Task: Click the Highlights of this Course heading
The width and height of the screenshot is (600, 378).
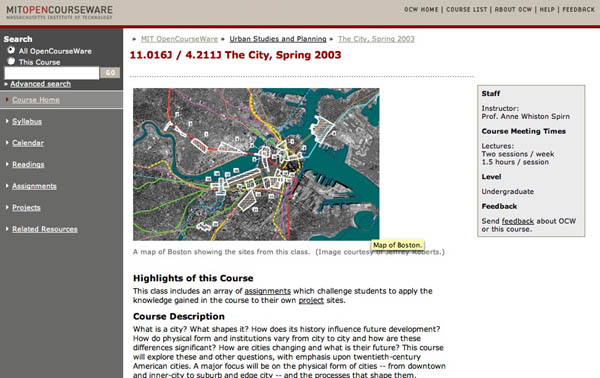Action: (x=193, y=278)
